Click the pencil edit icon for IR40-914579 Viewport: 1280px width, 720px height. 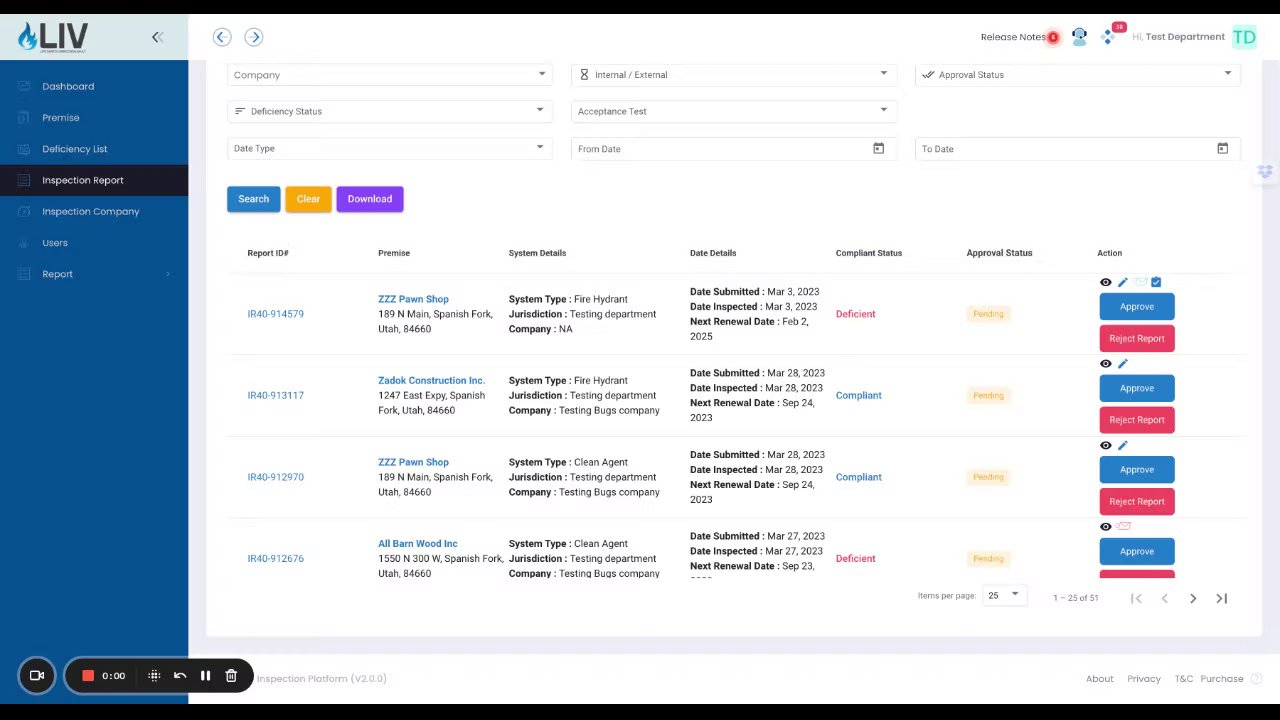coord(1122,283)
